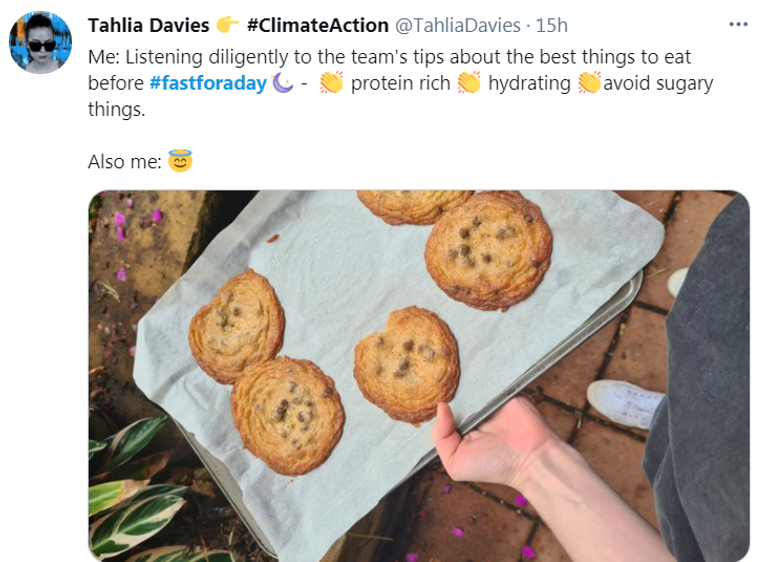
Task: Click the tweet text 'protein rich'
Action: [400, 83]
